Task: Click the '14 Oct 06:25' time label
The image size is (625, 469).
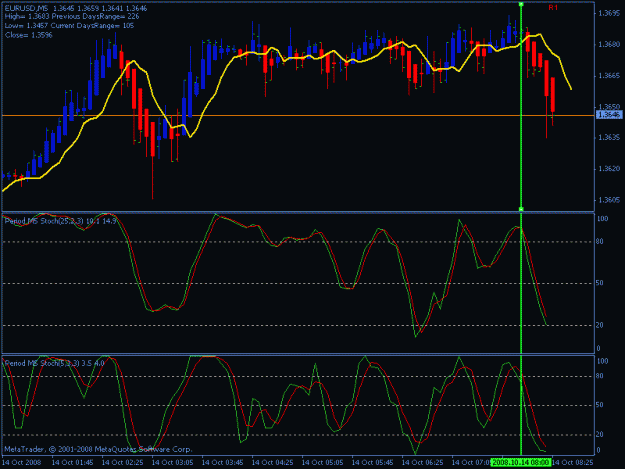Action: coord(423,463)
